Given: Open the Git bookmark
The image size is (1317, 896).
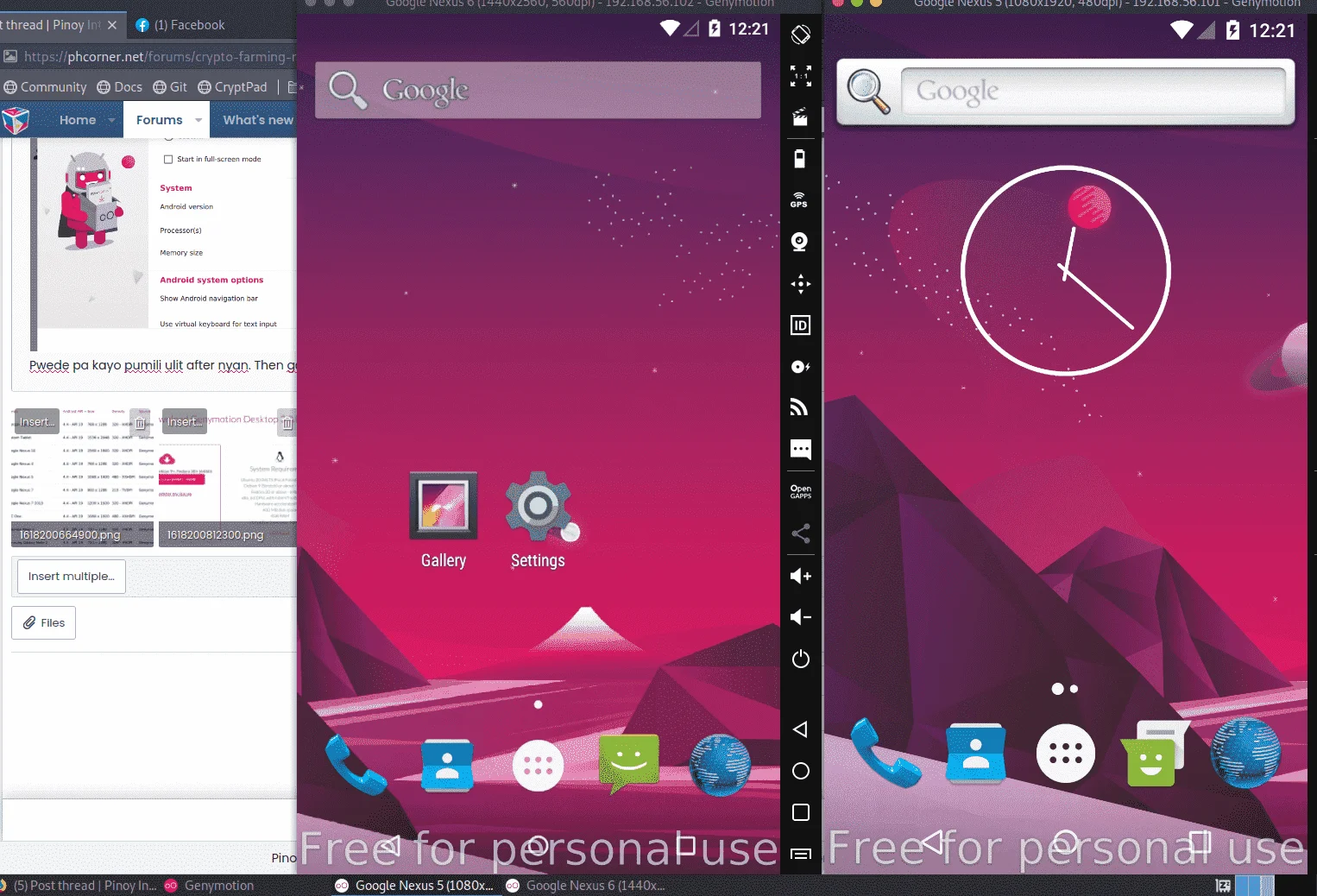Looking at the screenshot, I should (x=170, y=87).
